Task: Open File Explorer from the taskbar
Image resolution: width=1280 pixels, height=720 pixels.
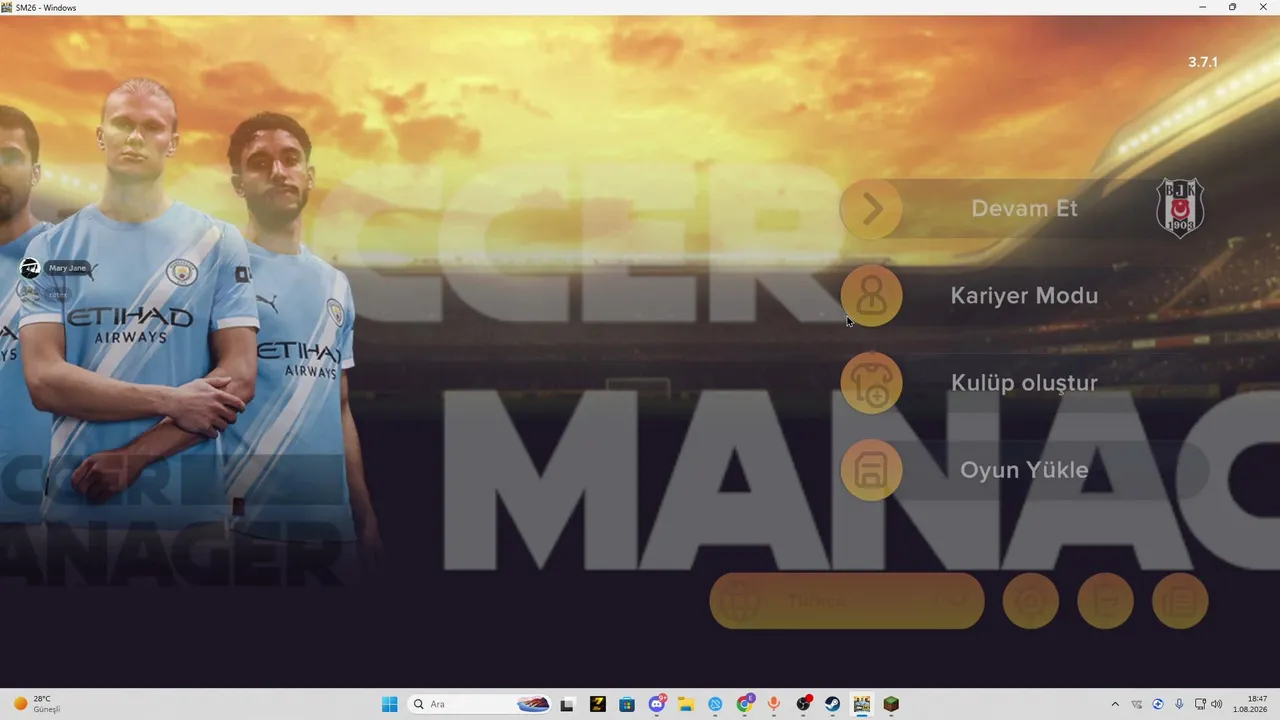Action: click(686, 704)
